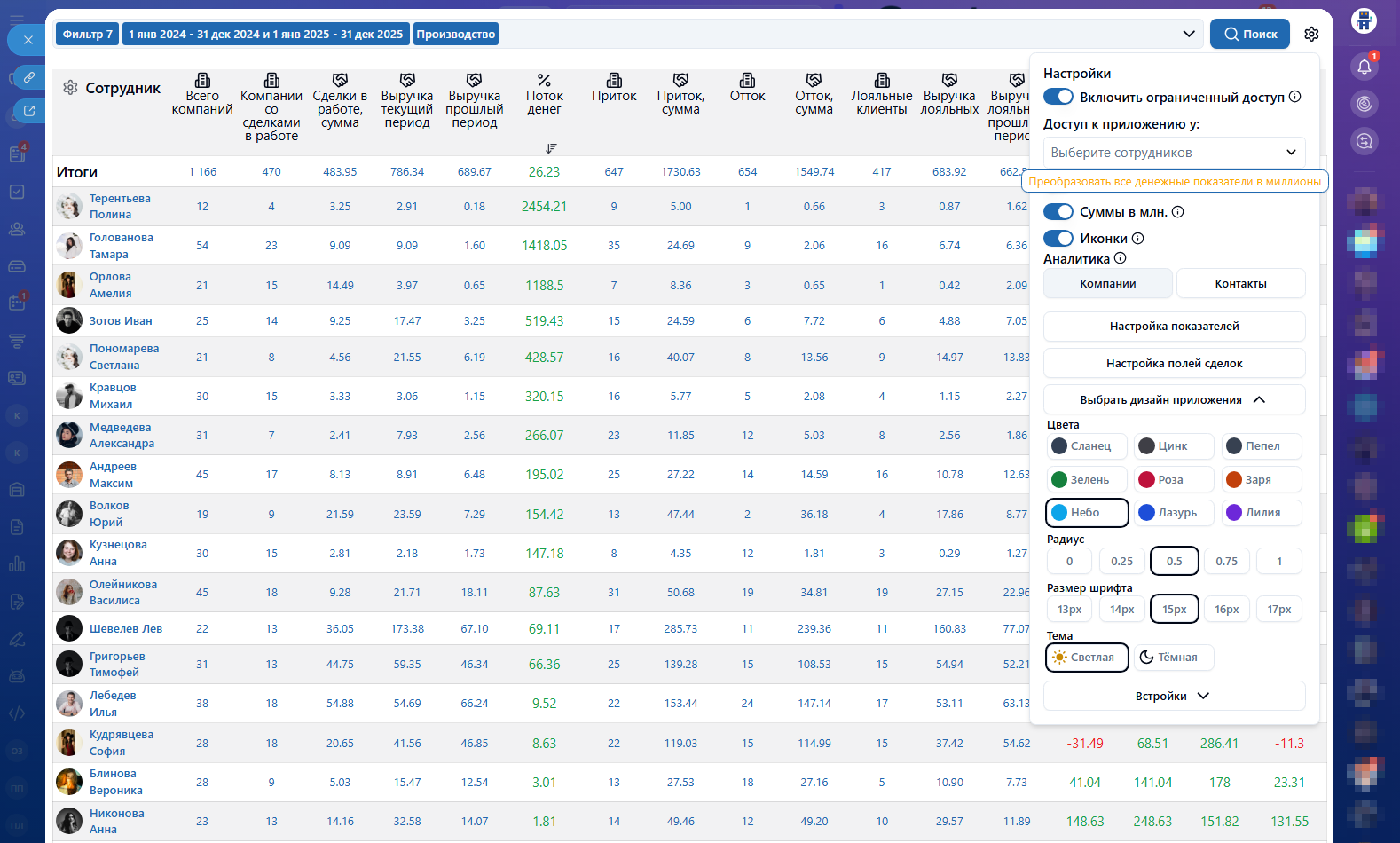The height and width of the screenshot is (843, 1400).
Task: Click the column settings gear beside Сотрудник
Action: (70, 88)
